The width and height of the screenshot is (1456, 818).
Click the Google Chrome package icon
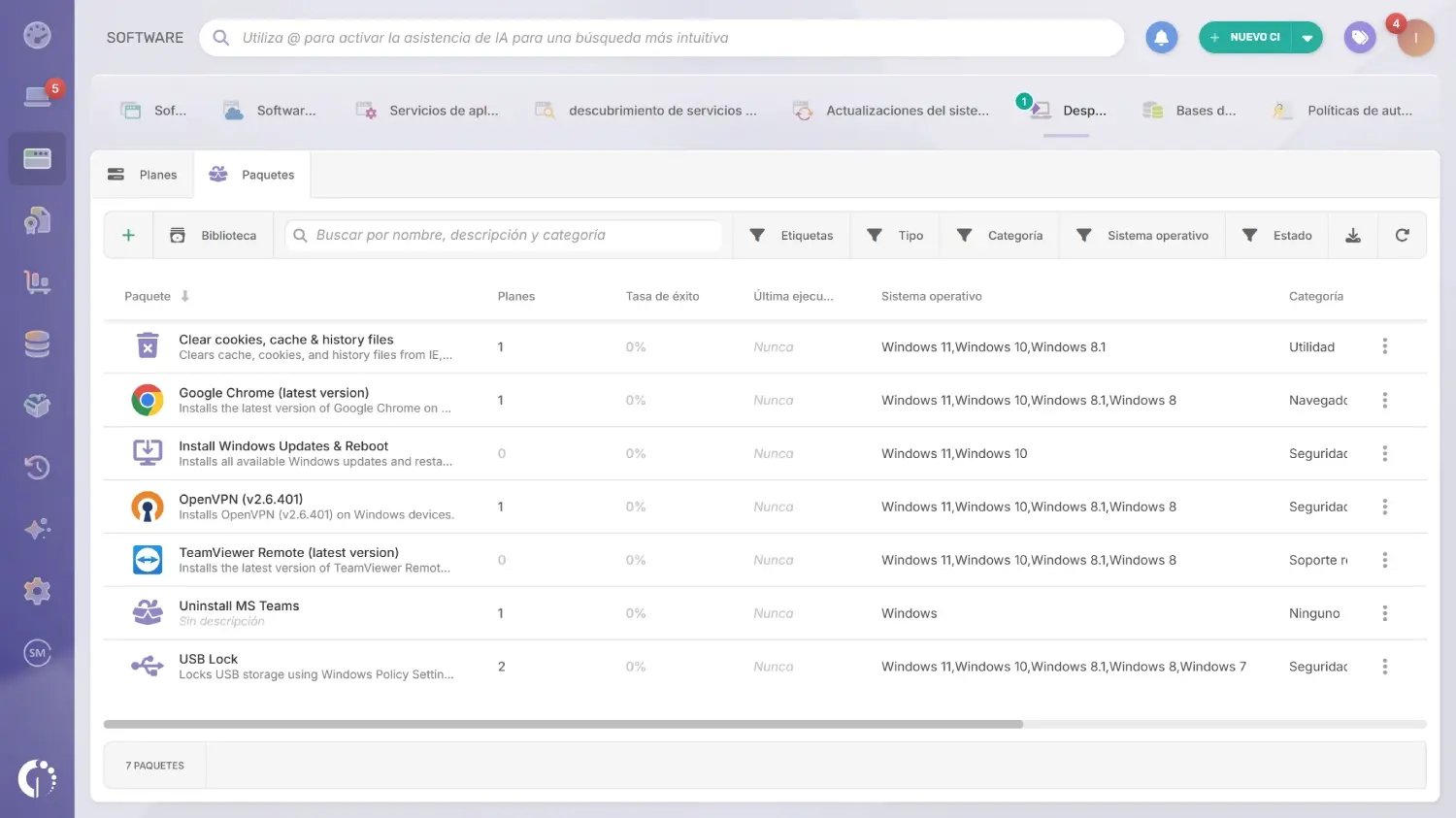click(x=148, y=400)
